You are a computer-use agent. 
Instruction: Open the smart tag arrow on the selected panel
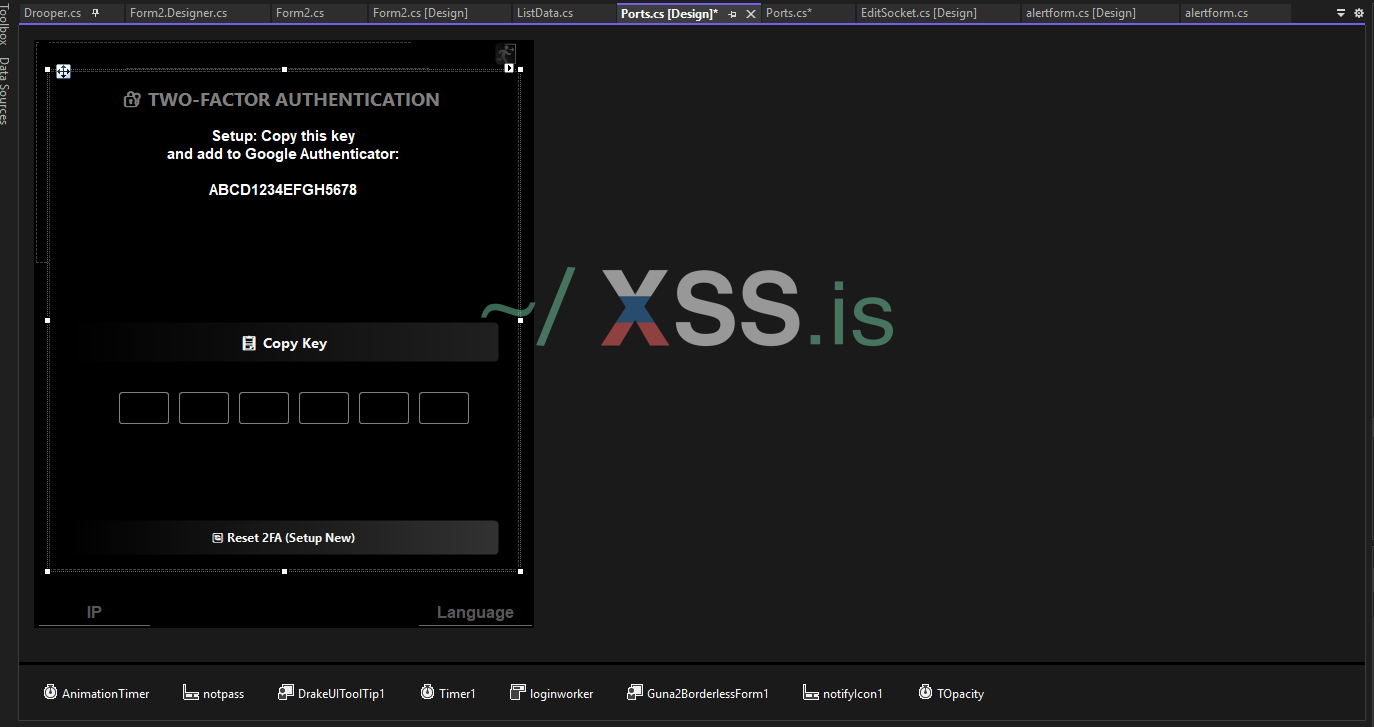click(509, 69)
